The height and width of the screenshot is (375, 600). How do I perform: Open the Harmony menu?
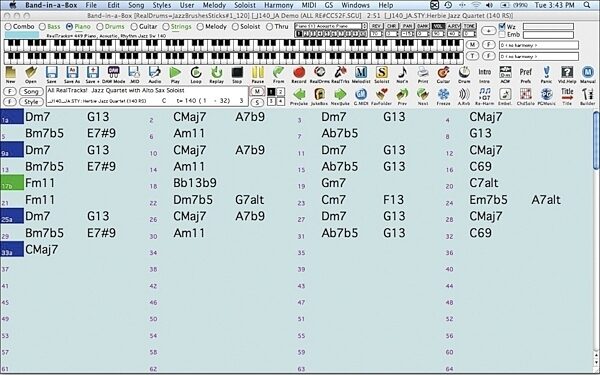tap(279, 5)
